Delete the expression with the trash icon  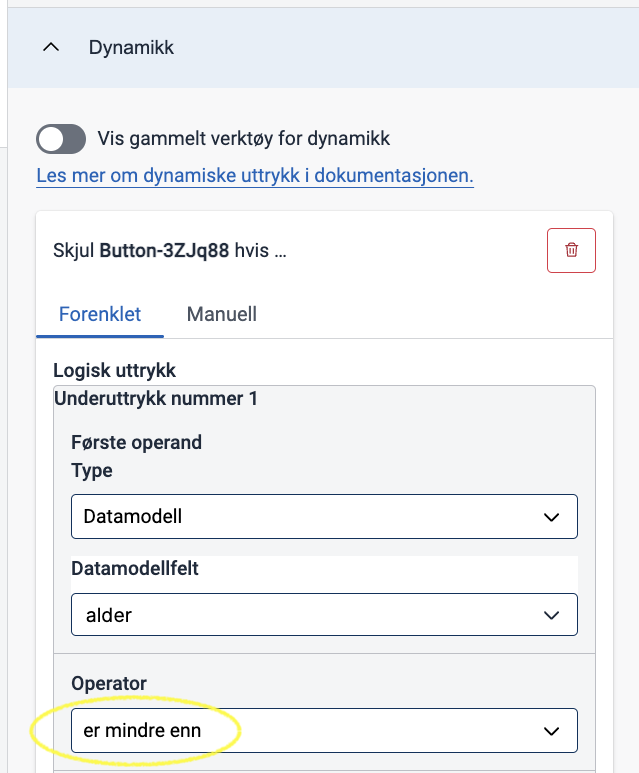tap(571, 250)
